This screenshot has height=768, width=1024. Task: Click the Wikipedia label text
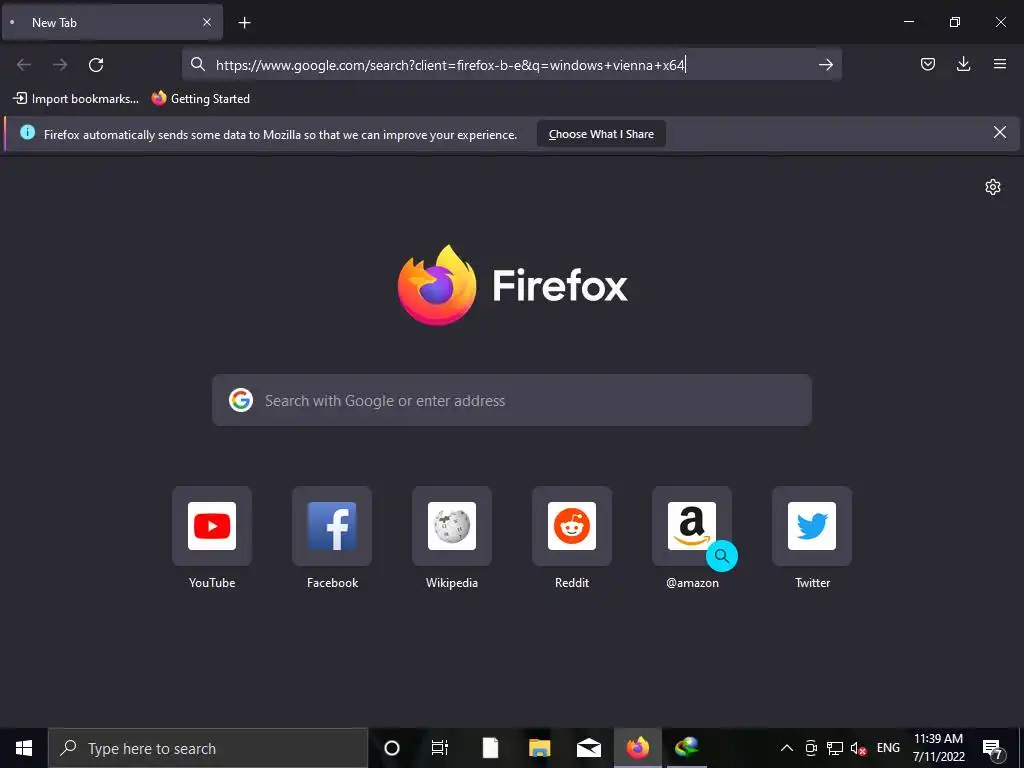click(x=452, y=583)
